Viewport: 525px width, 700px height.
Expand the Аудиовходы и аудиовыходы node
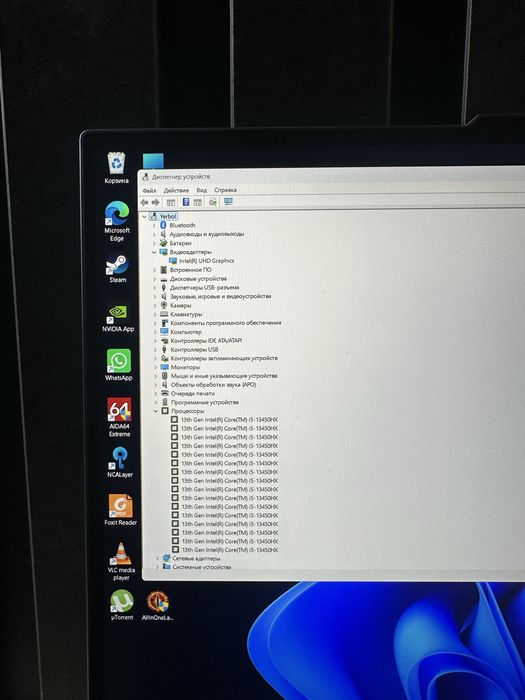click(x=154, y=234)
